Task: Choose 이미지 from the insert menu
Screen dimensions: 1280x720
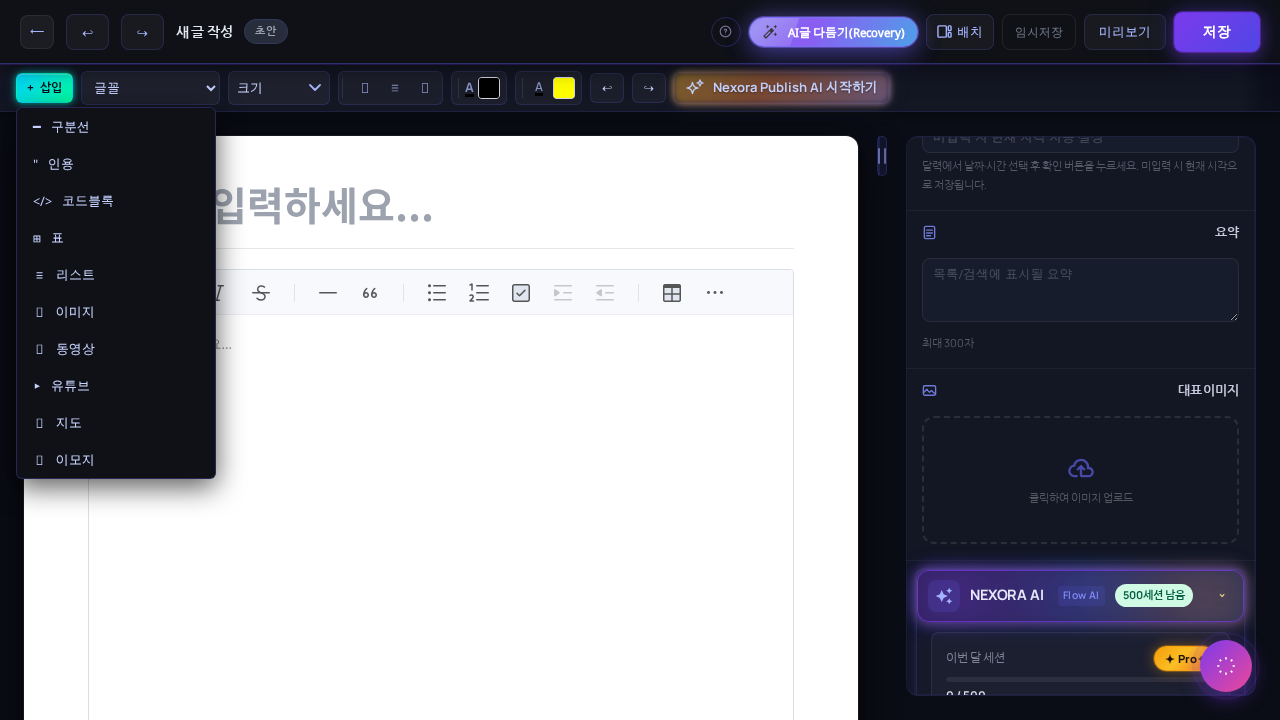Action: tap(116, 312)
